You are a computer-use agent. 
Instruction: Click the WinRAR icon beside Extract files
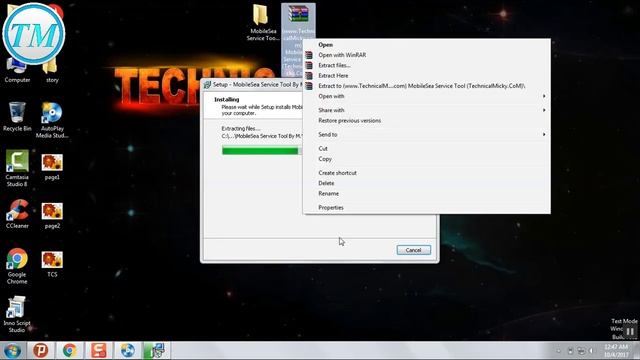(x=309, y=65)
